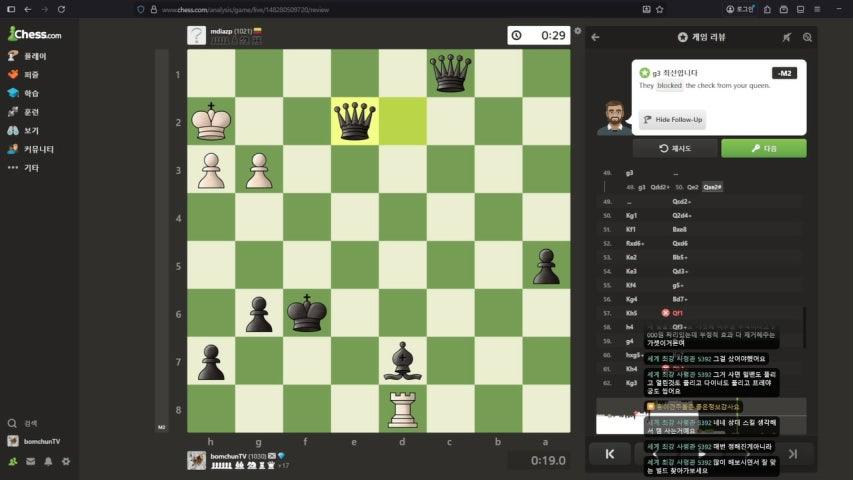Select move Q2d4+ in move list

[682, 216]
